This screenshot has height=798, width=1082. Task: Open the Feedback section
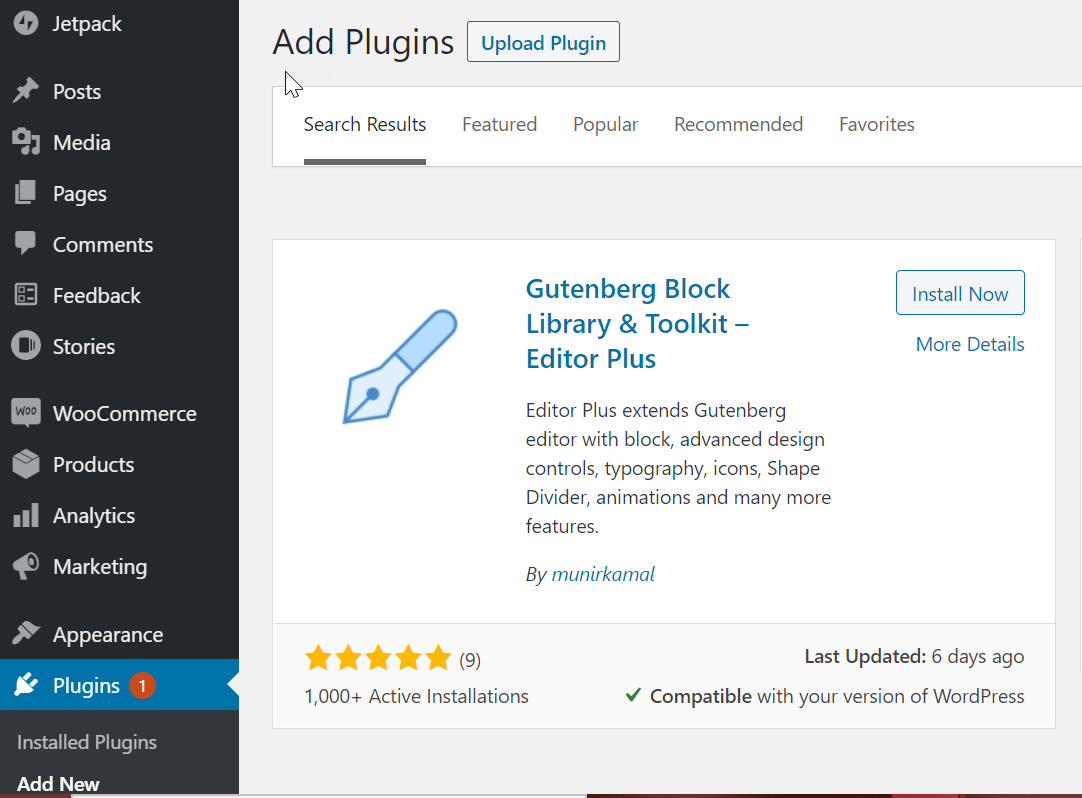95,295
